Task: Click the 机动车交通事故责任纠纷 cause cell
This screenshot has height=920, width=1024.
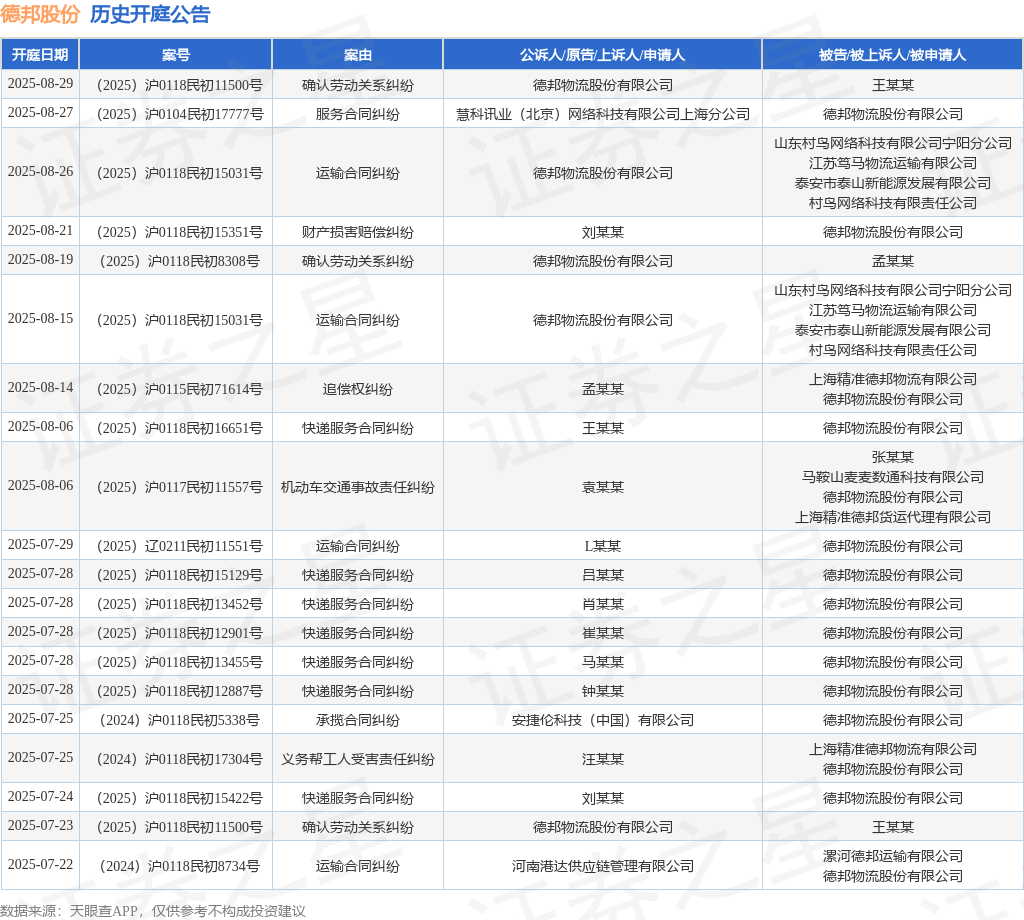Action: [357, 487]
